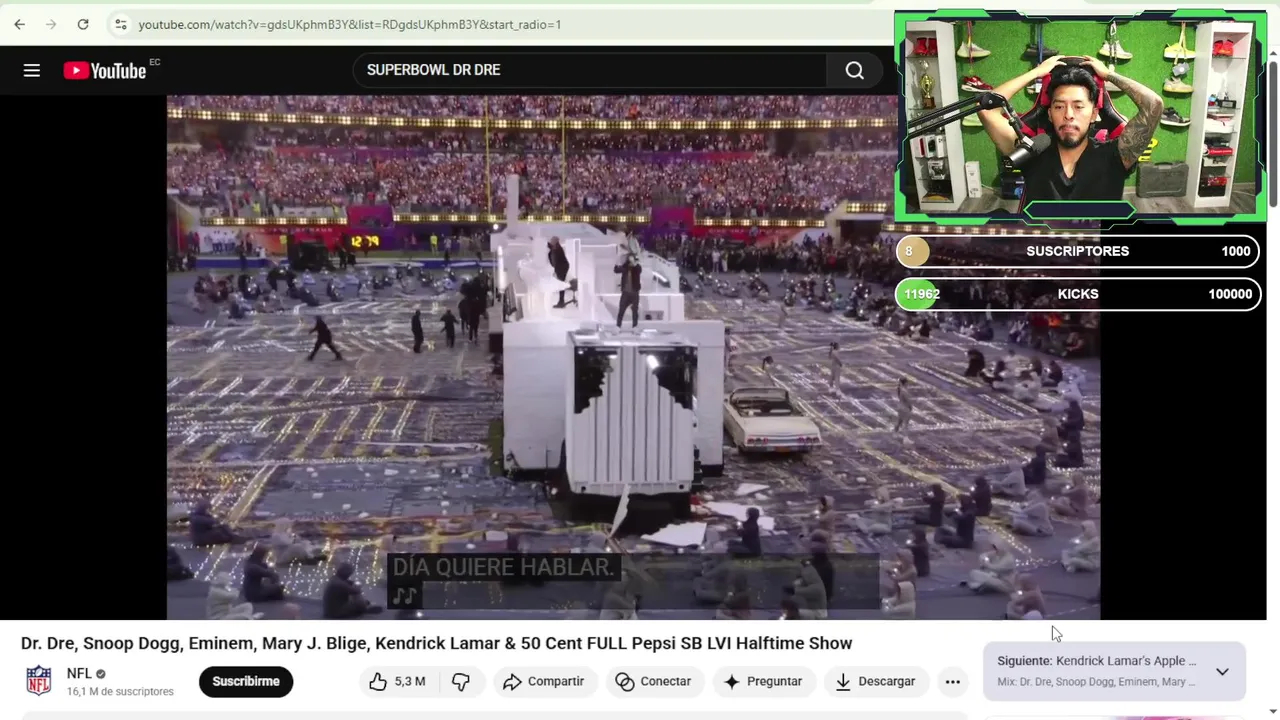The image size is (1280, 720).
Task: Go back using the browser back arrow
Action: (x=19, y=24)
